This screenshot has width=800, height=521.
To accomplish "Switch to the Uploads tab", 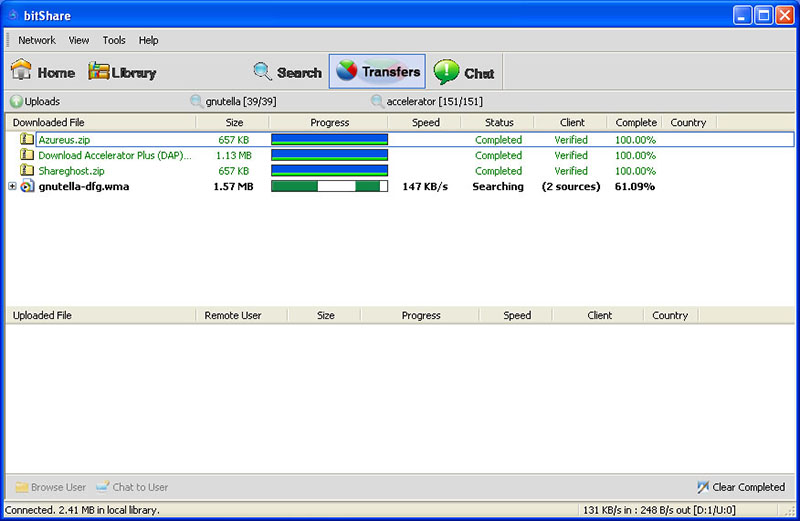I will (35, 102).
